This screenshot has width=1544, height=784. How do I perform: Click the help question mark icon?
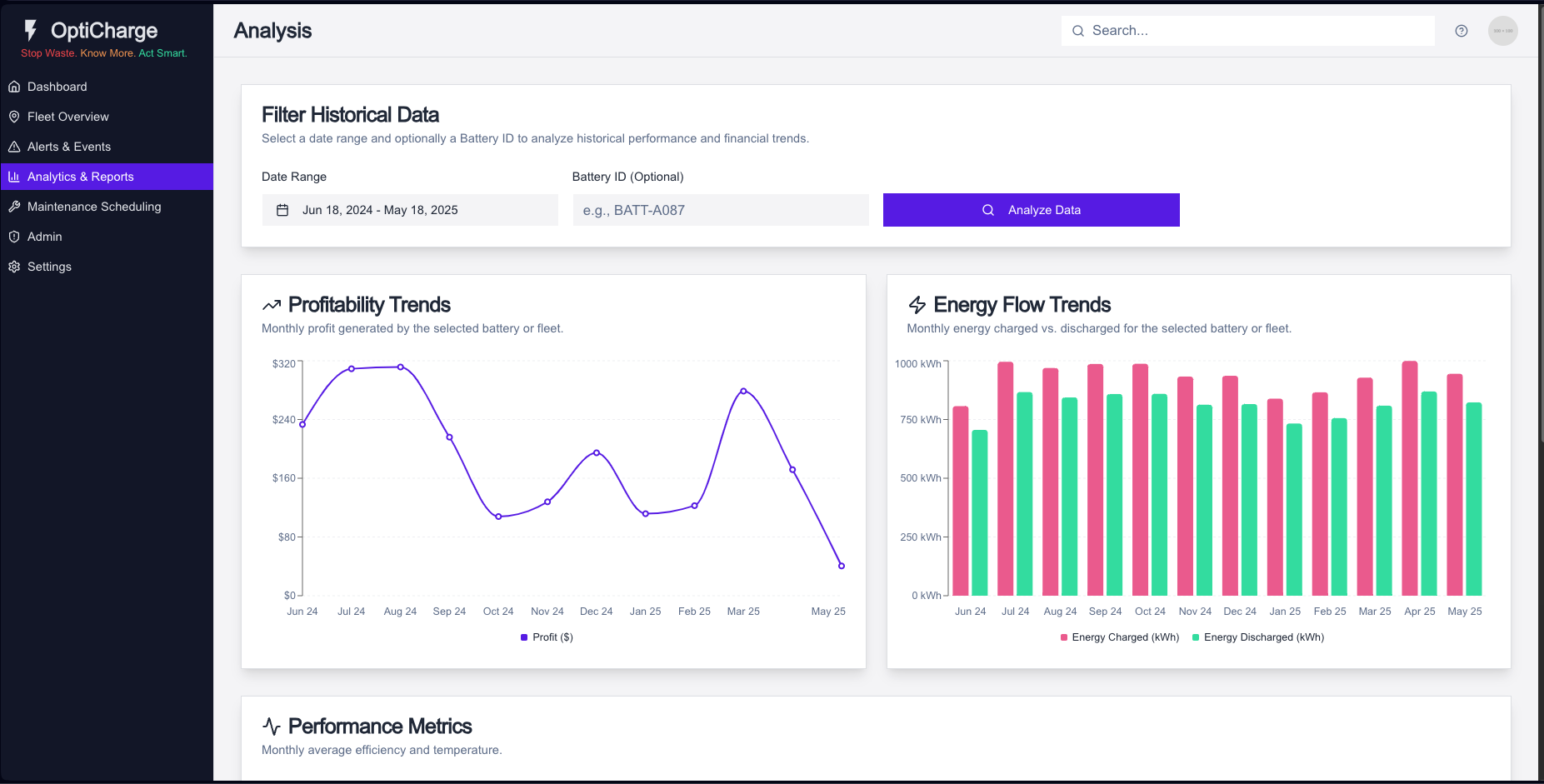tap(1462, 30)
